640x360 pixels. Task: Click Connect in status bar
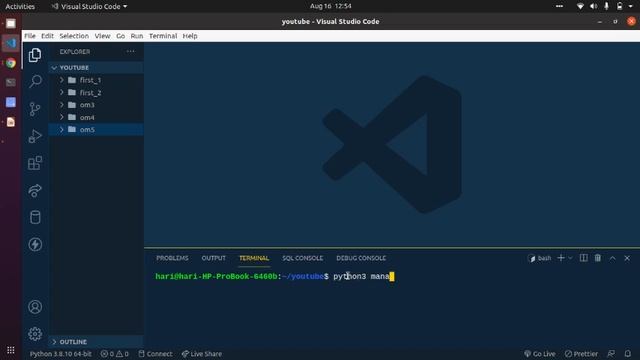tap(155, 354)
